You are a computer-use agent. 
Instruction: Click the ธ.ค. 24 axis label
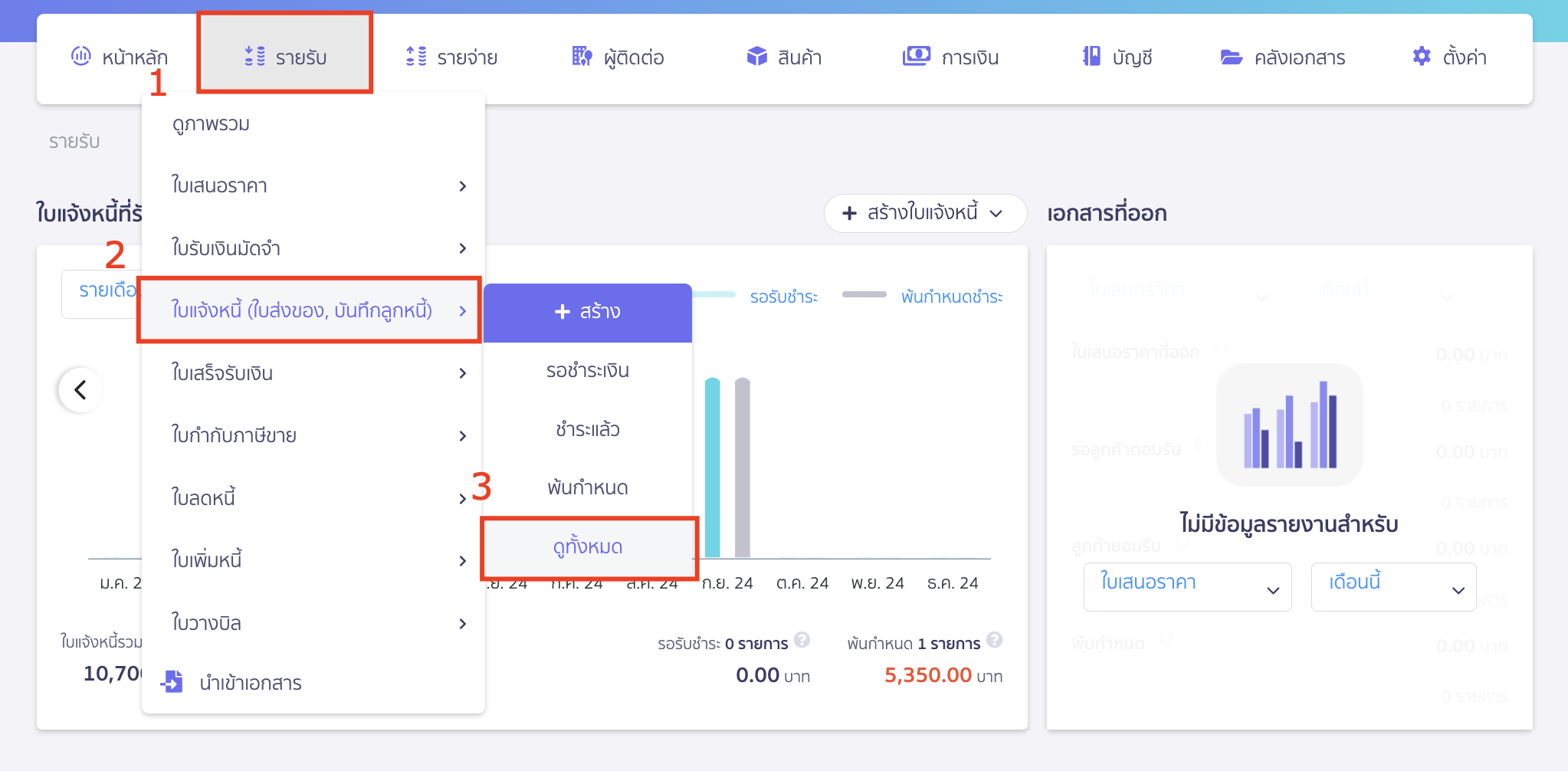click(953, 583)
